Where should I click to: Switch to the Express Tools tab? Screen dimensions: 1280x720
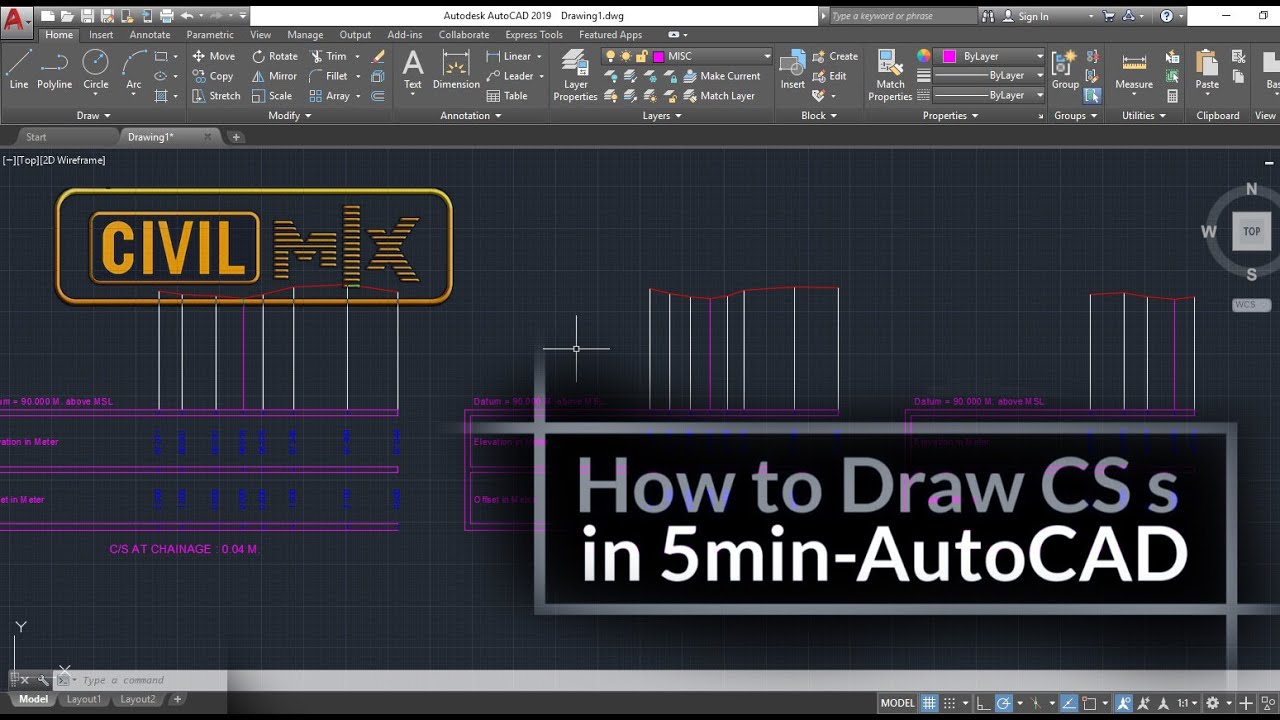point(534,35)
